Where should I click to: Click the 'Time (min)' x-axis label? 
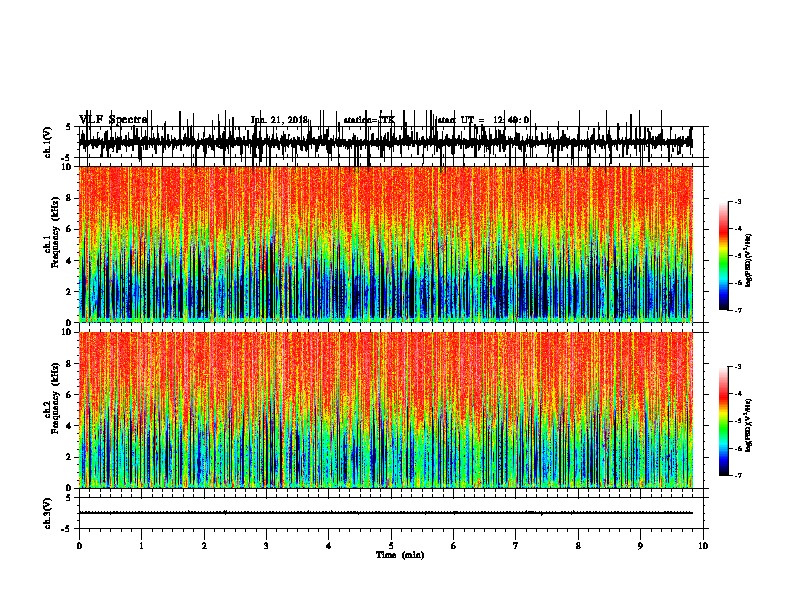point(400,555)
